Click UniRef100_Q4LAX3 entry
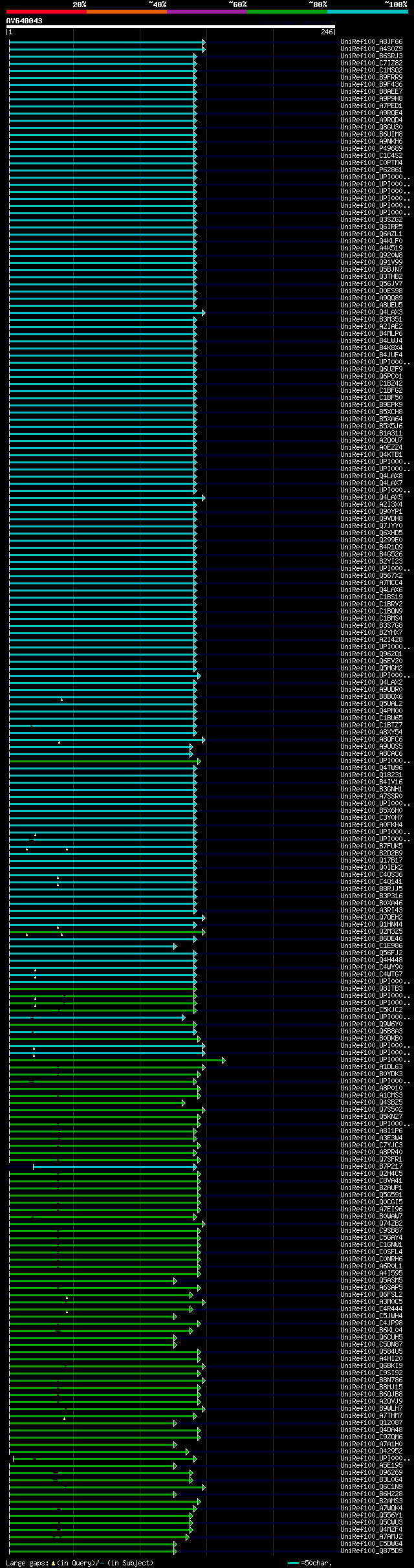The width and height of the screenshot is (414, 1568). coord(371,313)
